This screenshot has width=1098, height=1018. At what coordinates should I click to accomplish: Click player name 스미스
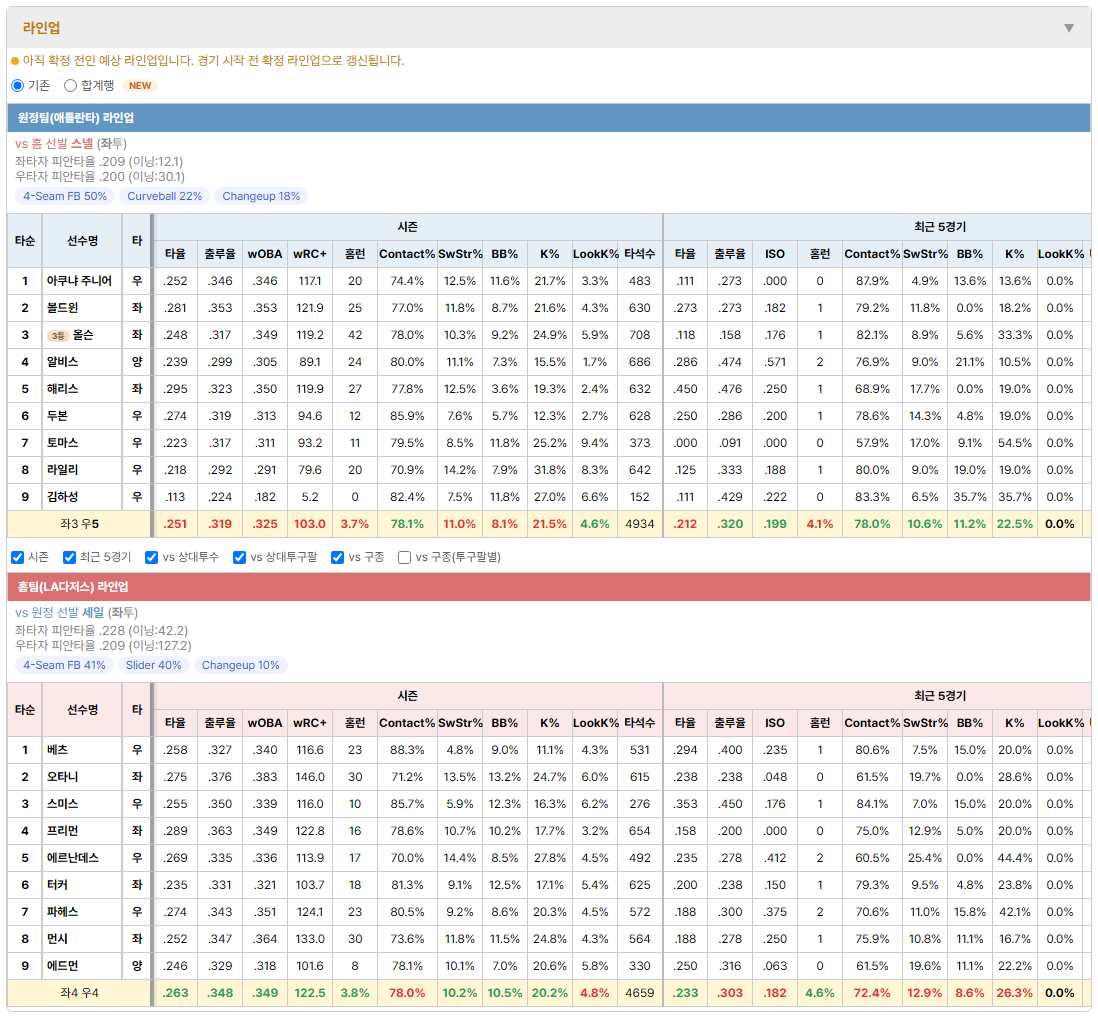[62, 804]
